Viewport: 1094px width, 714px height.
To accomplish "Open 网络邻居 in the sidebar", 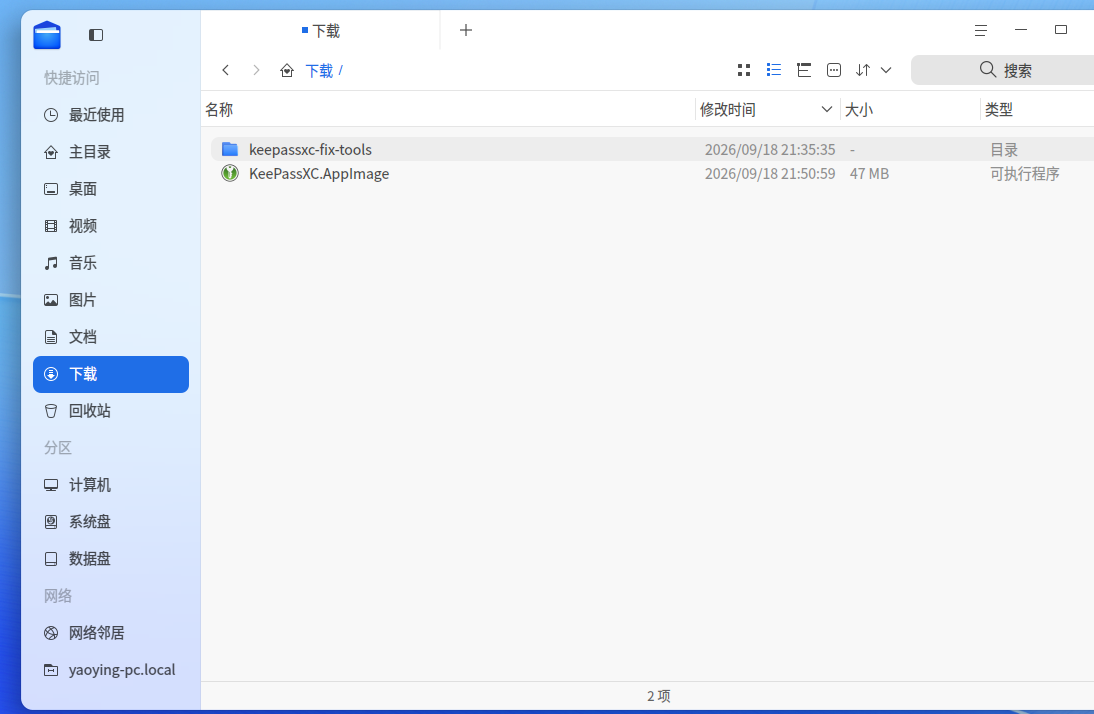I will tap(111, 632).
